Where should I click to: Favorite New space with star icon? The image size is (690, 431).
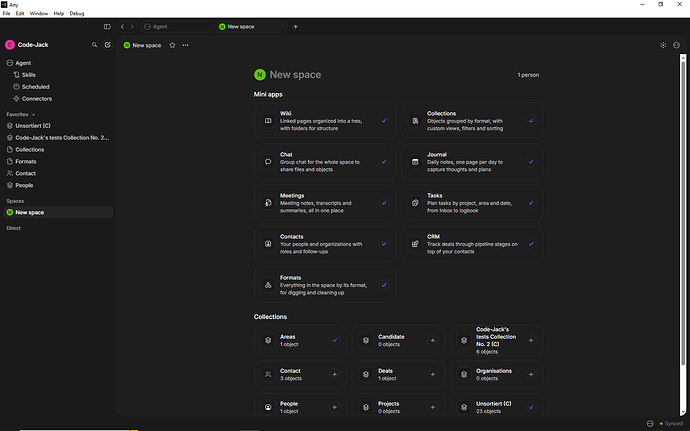coord(172,45)
